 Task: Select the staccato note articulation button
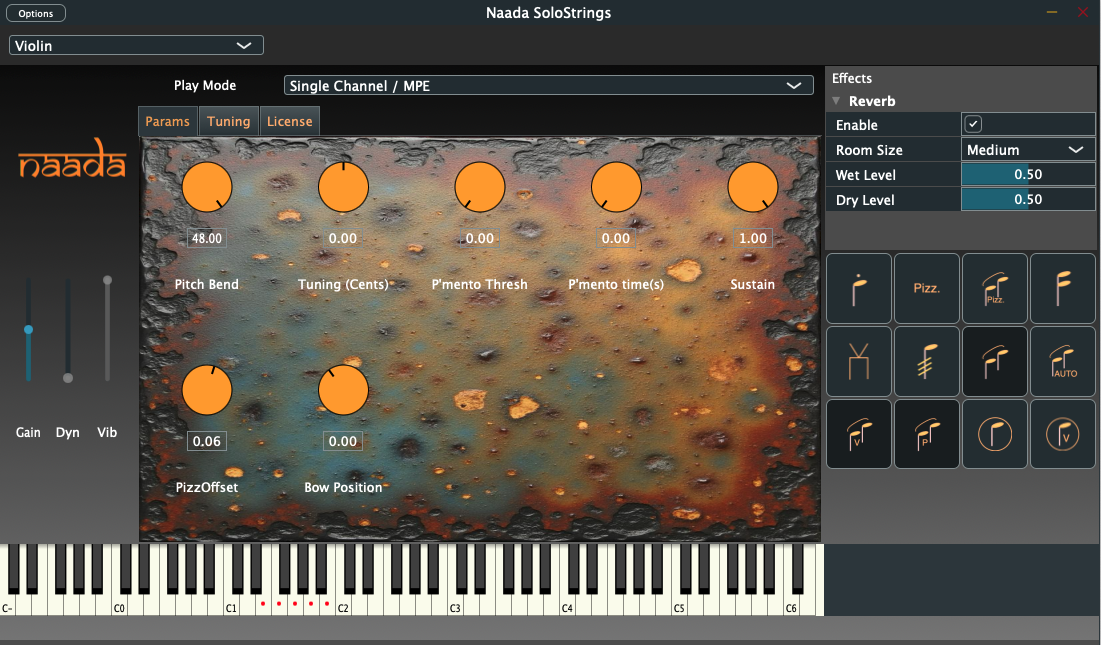click(859, 288)
